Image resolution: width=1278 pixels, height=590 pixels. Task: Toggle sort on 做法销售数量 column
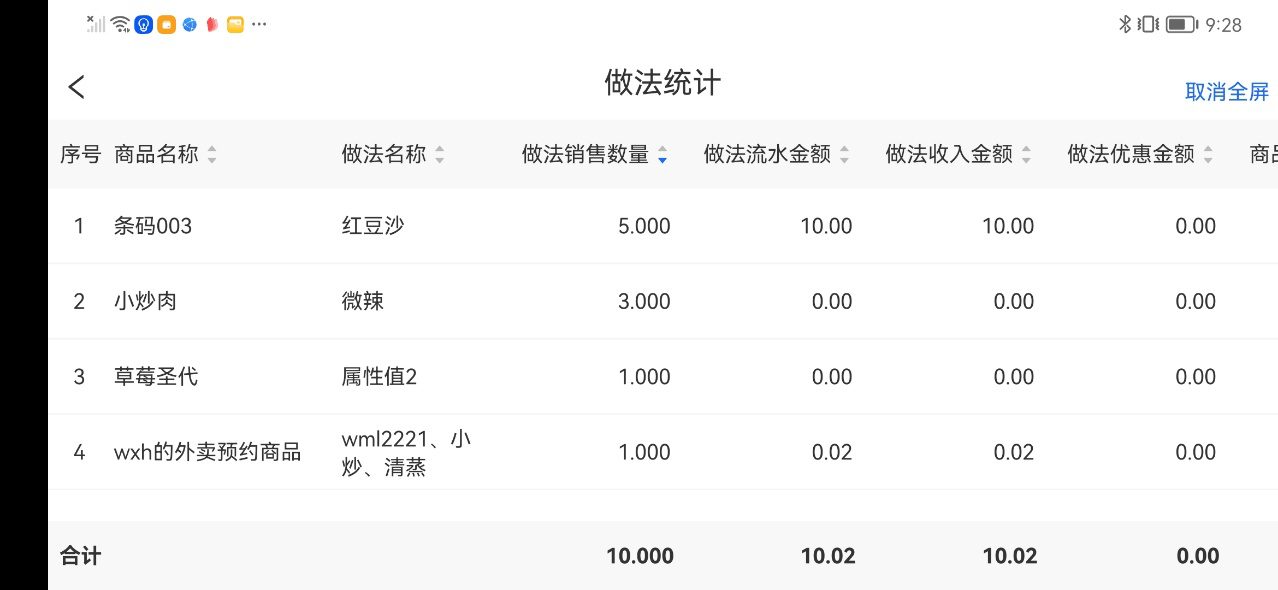tap(661, 155)
